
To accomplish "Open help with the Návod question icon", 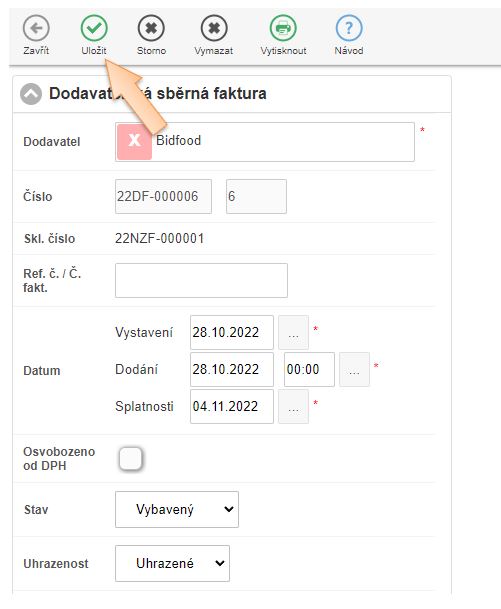I will pos(349,28).
